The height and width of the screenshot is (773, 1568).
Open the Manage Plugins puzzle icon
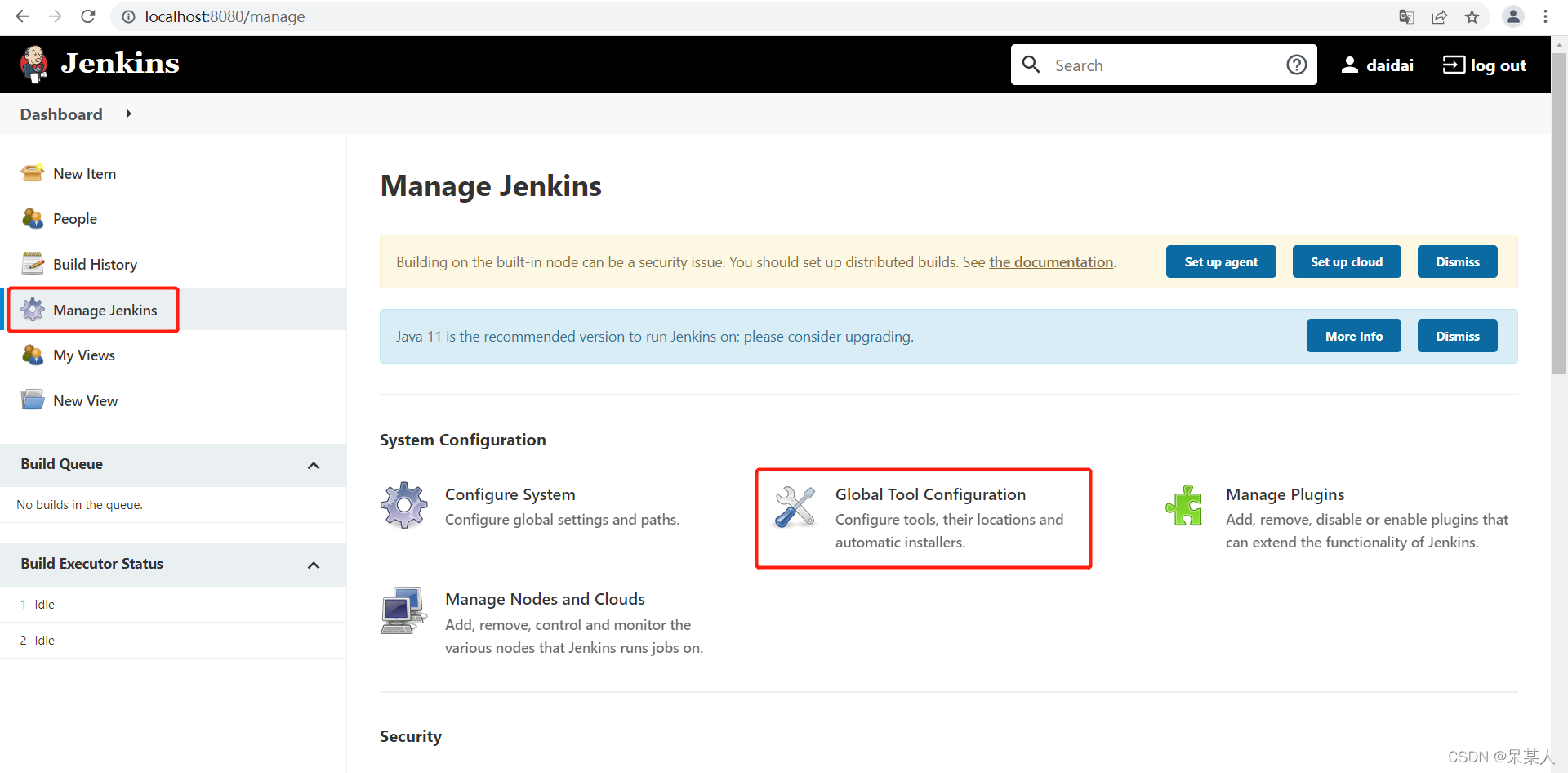click(1184, 505)
